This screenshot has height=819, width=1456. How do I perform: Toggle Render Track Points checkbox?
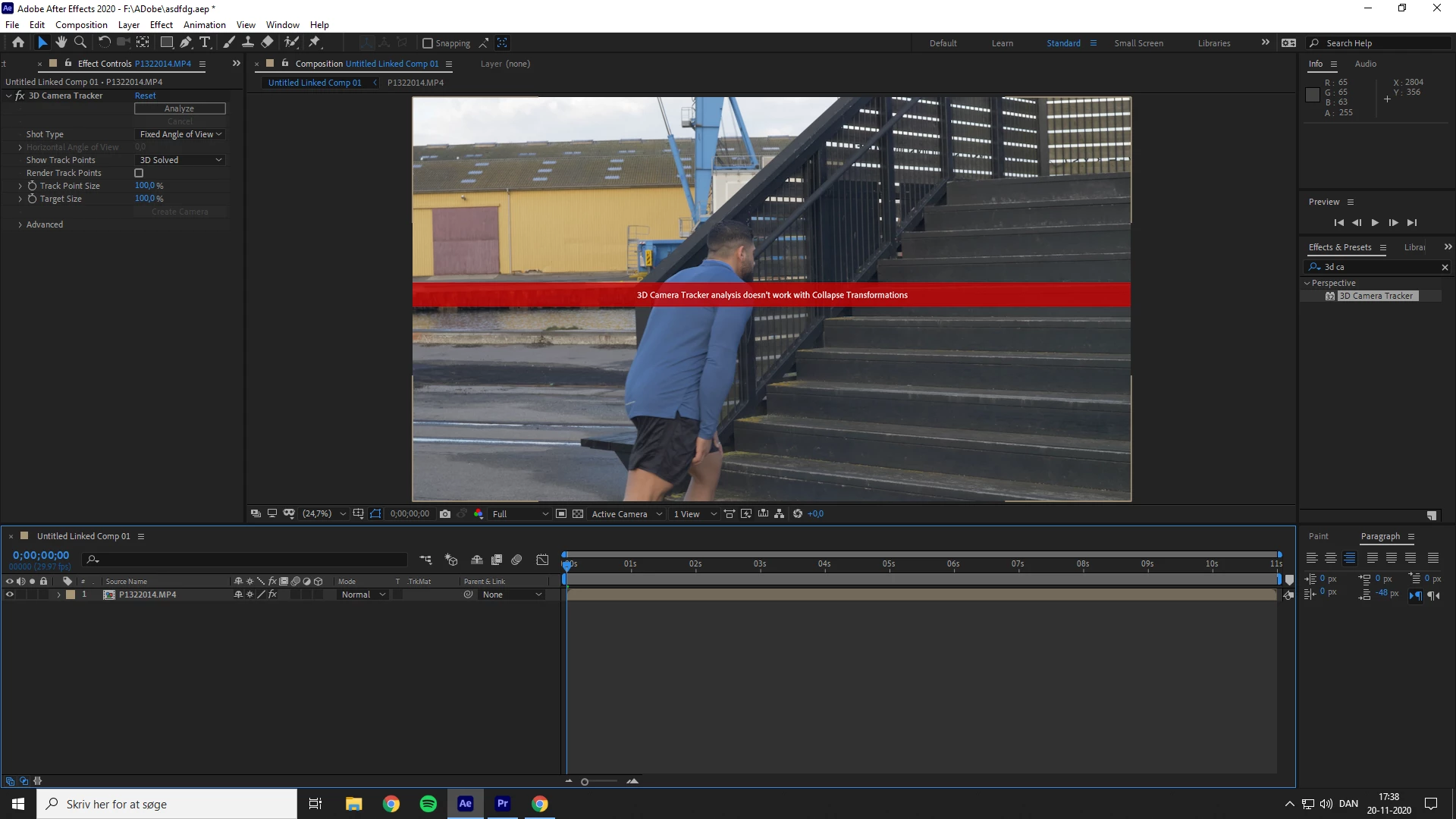[139, 173]
